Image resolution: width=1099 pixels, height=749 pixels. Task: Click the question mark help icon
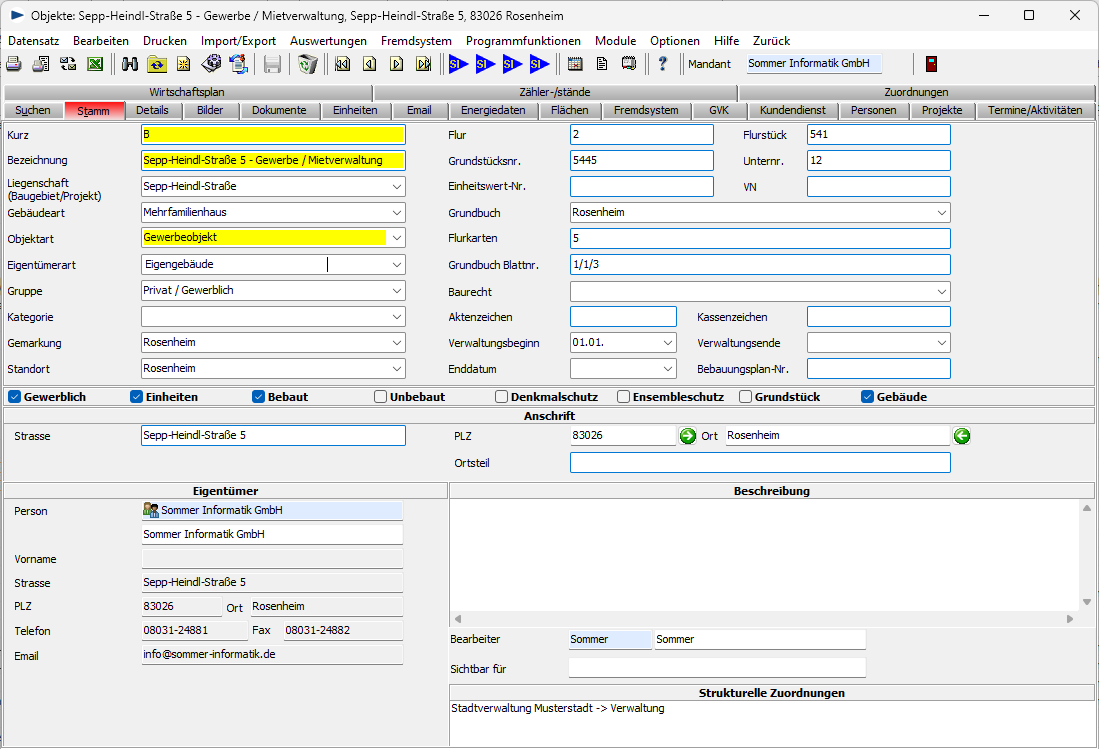pos(662,64)
